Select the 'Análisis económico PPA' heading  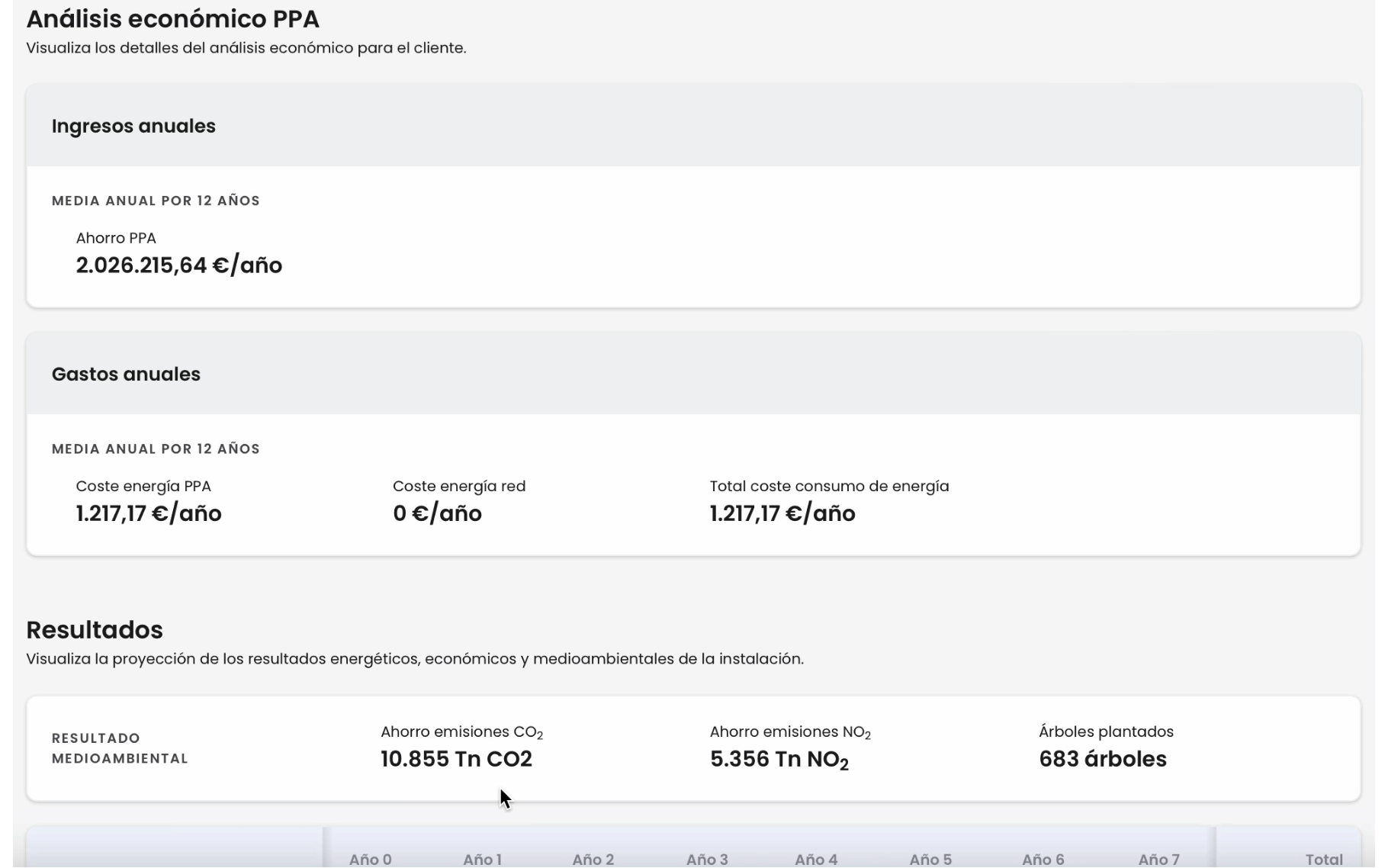tap(172, 19)
